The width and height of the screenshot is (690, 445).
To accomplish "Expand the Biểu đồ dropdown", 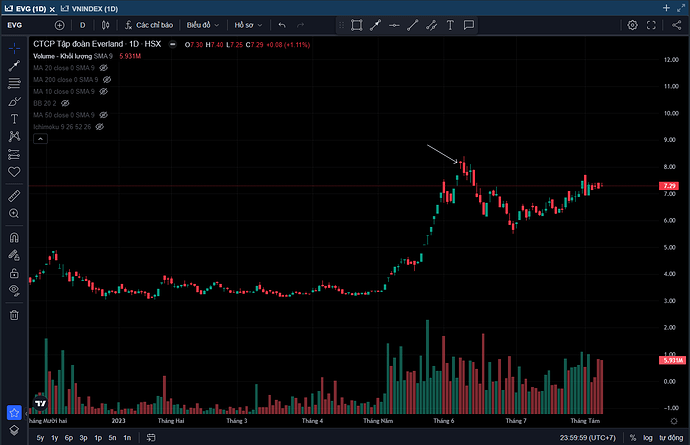I will [x=202, y=25].
